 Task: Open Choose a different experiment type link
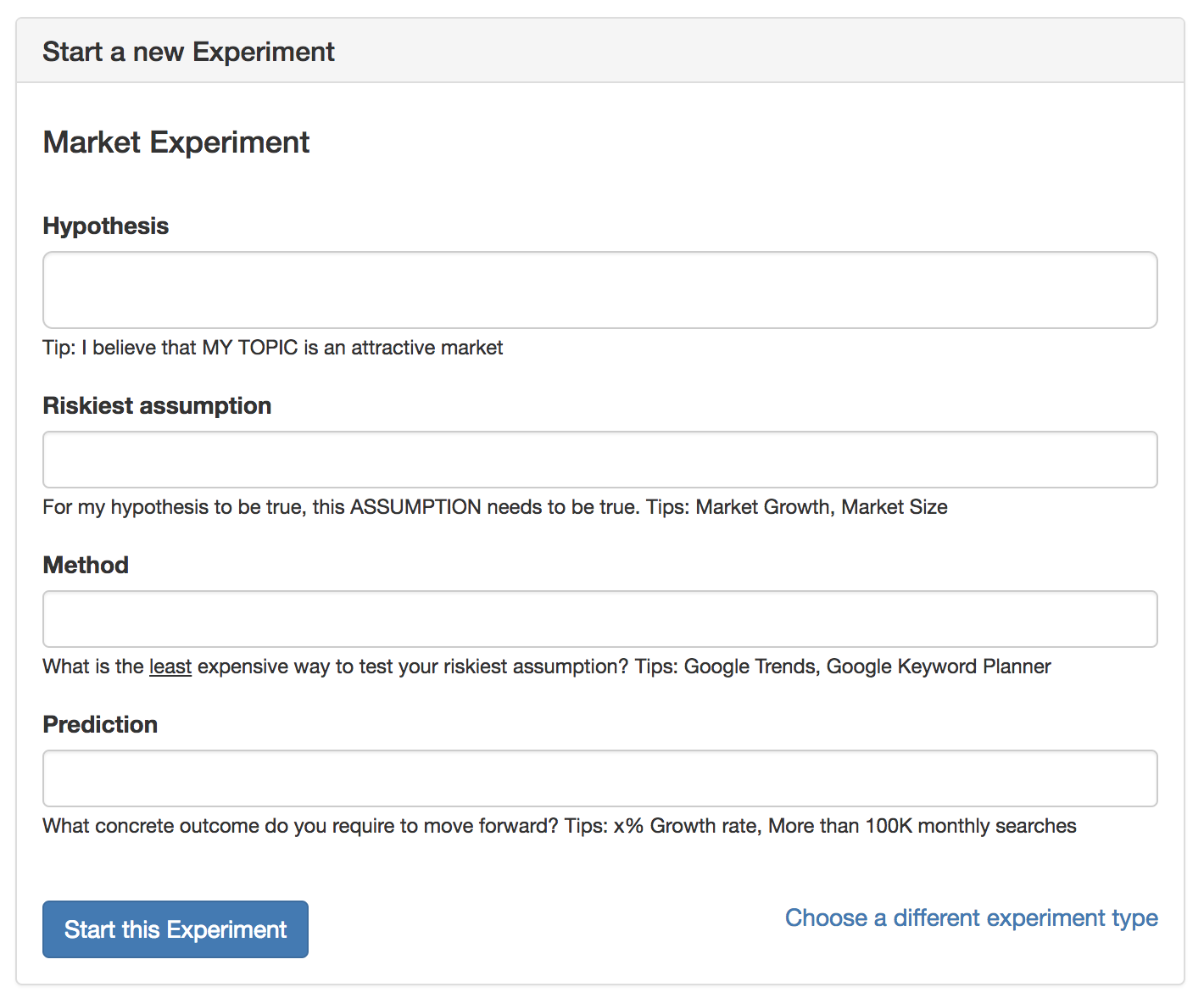pos(972,918)
